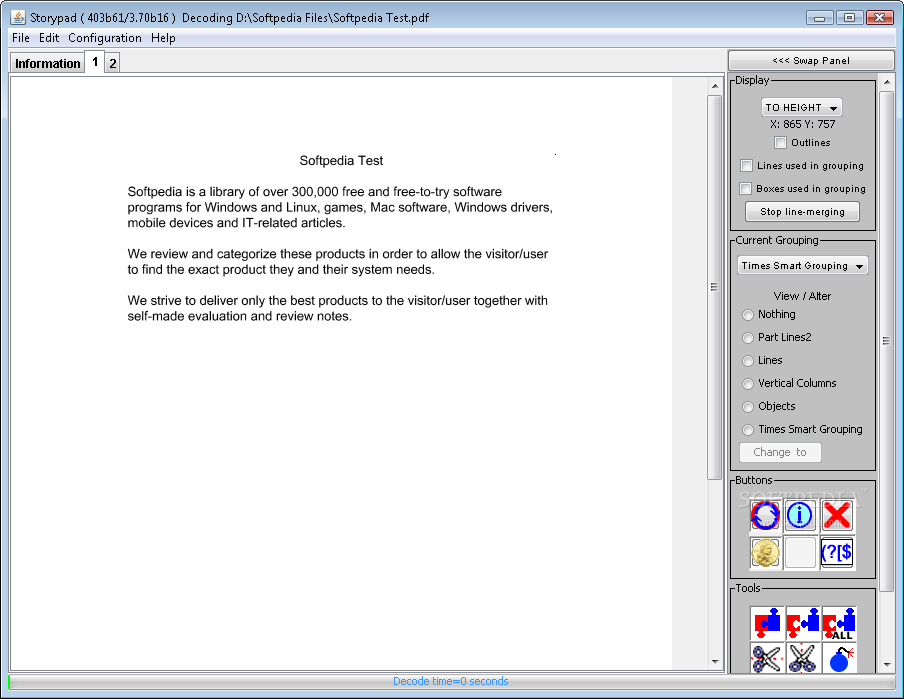Select the Nothing radio option
The image size is (904, 699).
click(x=748, y=315)
